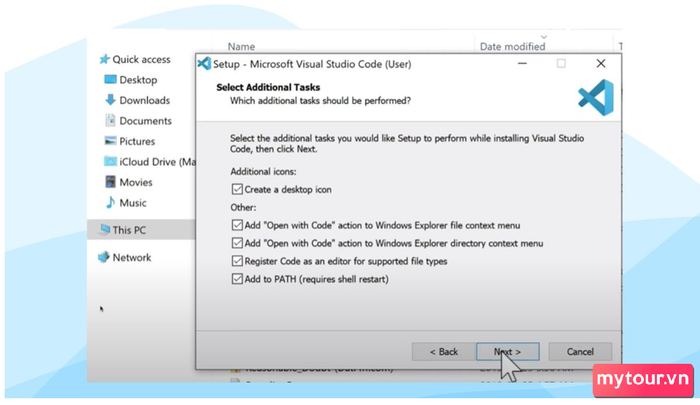
Task: Click the VS Code icon in title bar
Action: (204, 64)
